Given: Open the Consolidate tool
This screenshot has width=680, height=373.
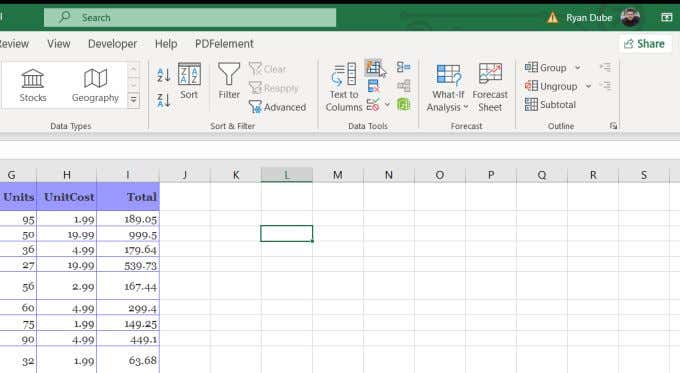Looking at the screenshot, I should coord(403,67).
